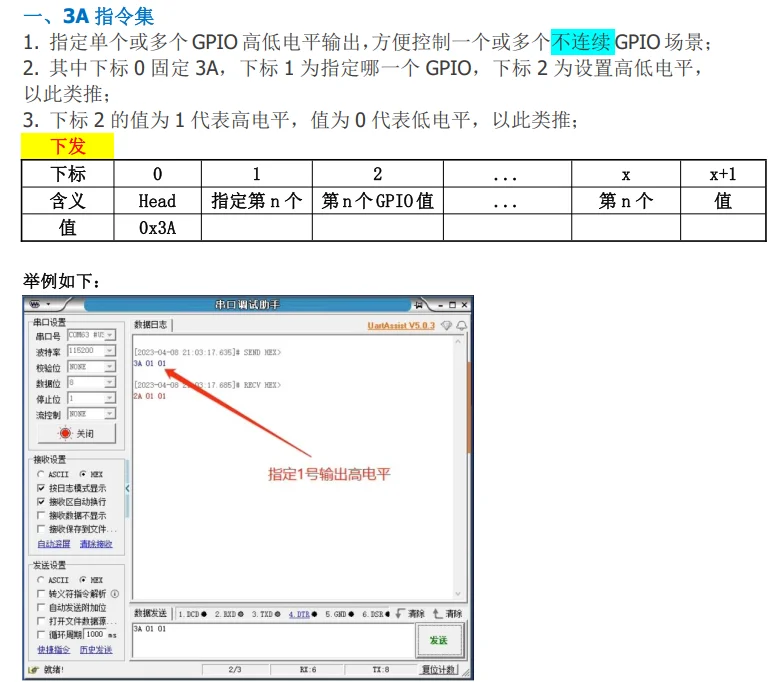This screenshot has width=770, height=682.
Task: Click the 自动滚屏 link
Action: click(54, 544)
